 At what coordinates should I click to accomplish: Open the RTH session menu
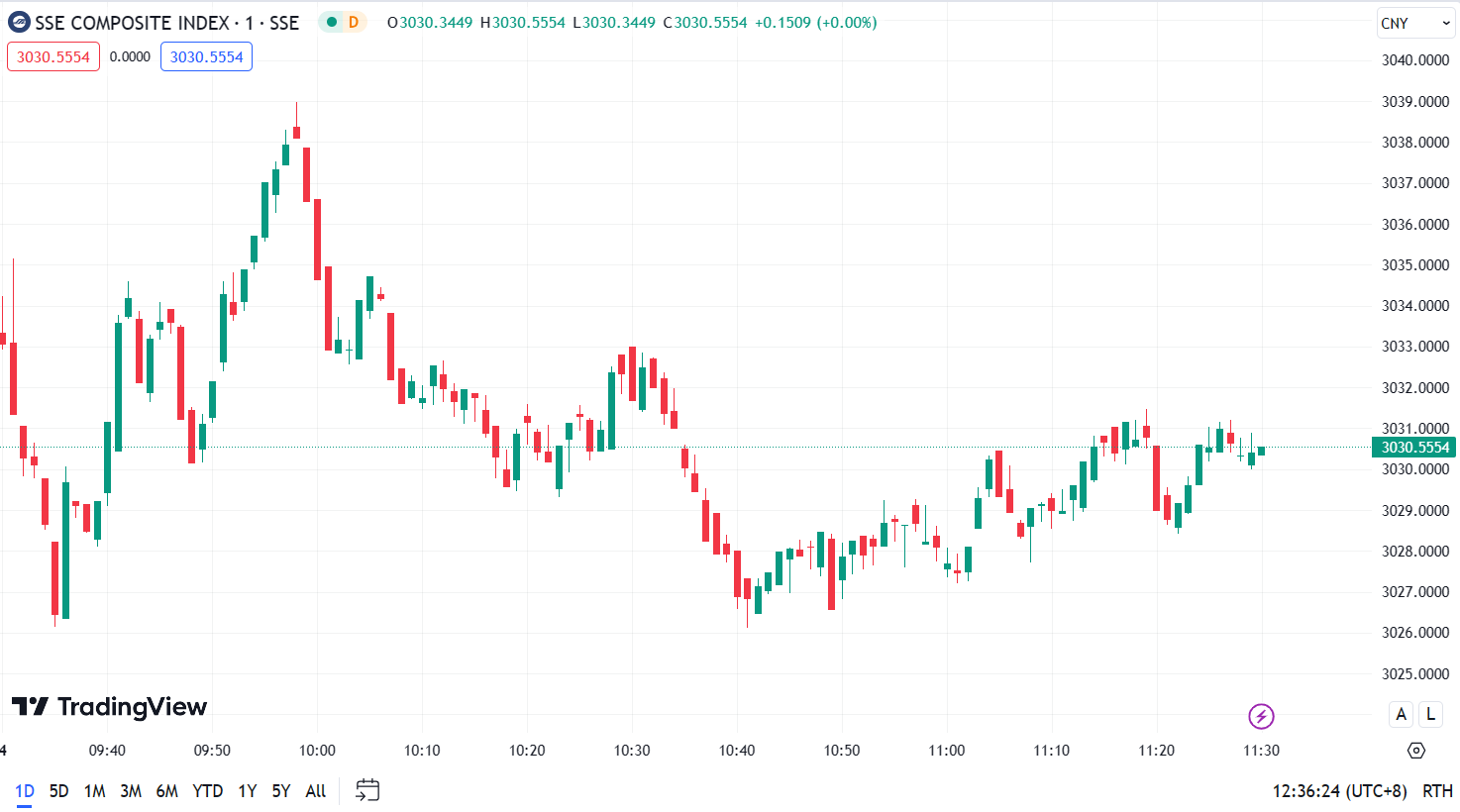coord(1437,791)
